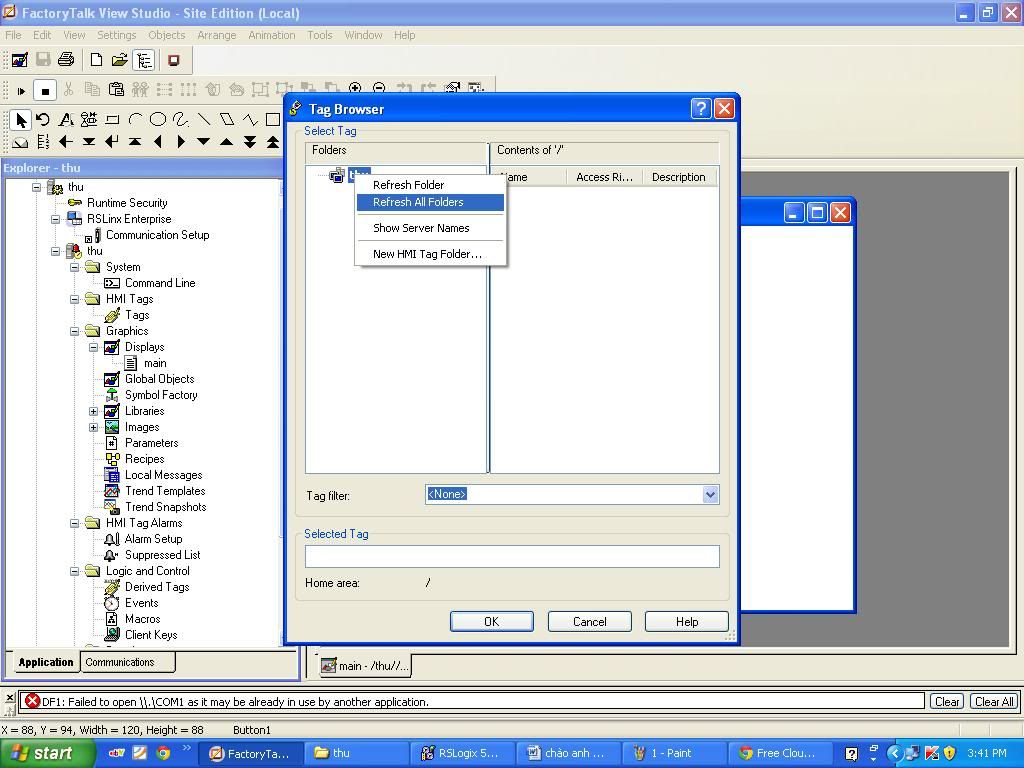Viewport: 1024px width, 768px height.
Task: Select the arrow pointer tool
Action: pos(21,120)
